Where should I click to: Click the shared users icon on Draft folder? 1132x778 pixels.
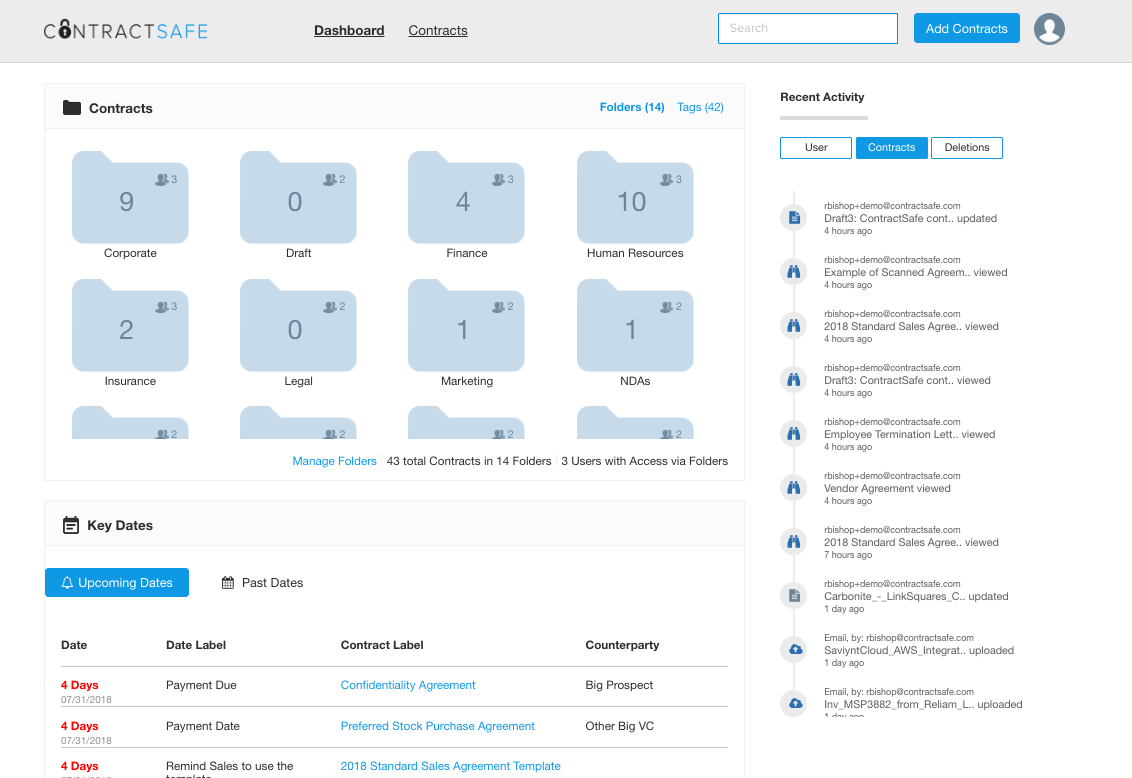[x=333, y=180]
